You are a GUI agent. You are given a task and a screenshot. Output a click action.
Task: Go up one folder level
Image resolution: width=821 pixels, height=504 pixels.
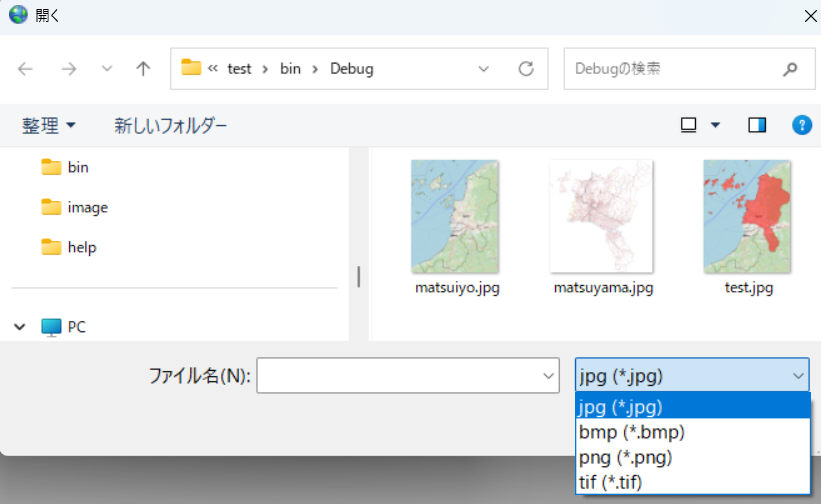[x=143, y=69]
